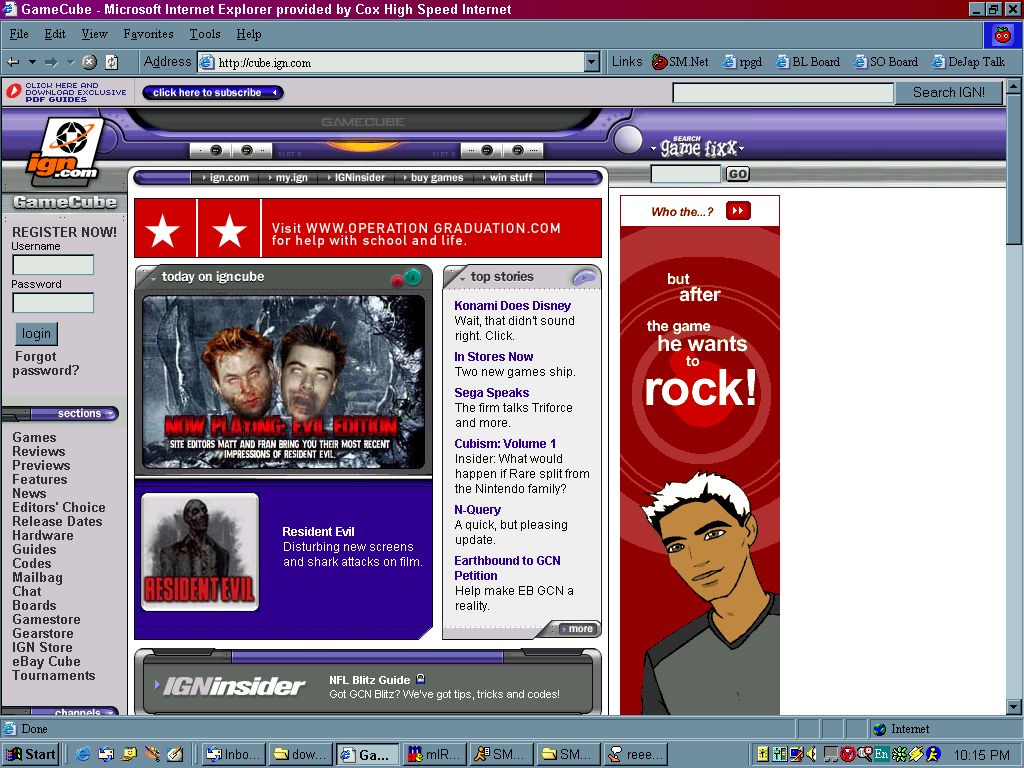Image resolution: width=1024 pixels, height=768 pixels.
Task: Click the browser Stop button
Action: (x=89, y=62)
